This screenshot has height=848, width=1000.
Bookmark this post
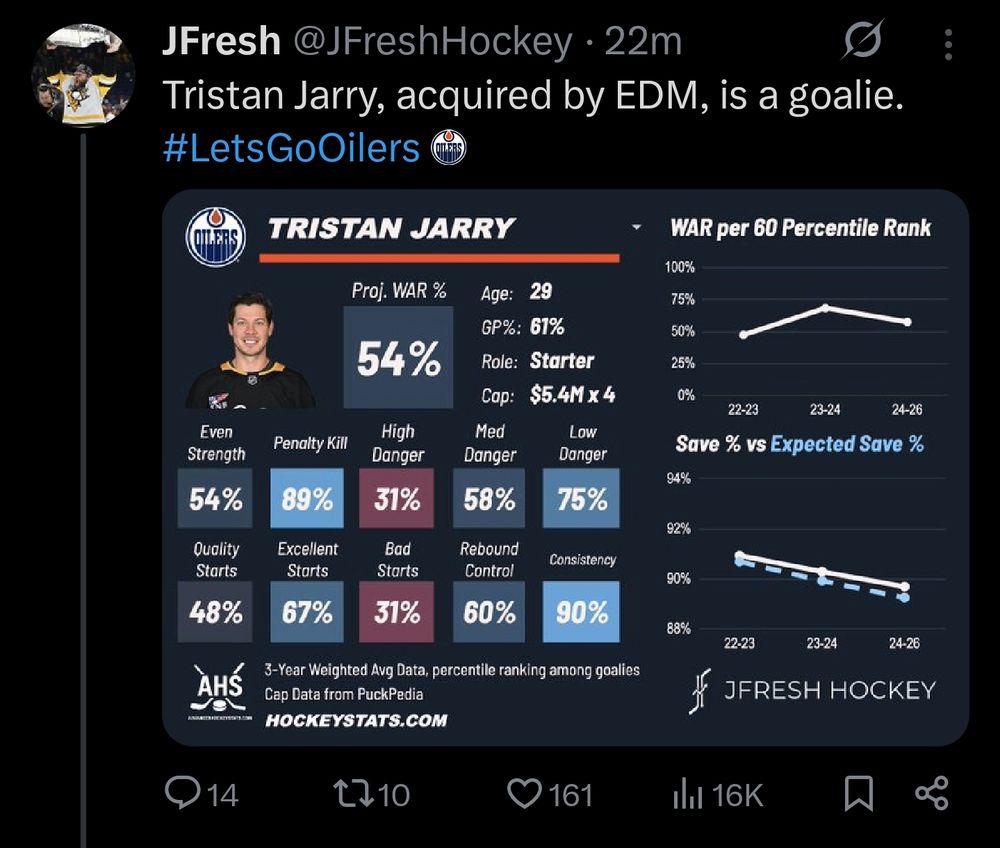pos(860,793)
